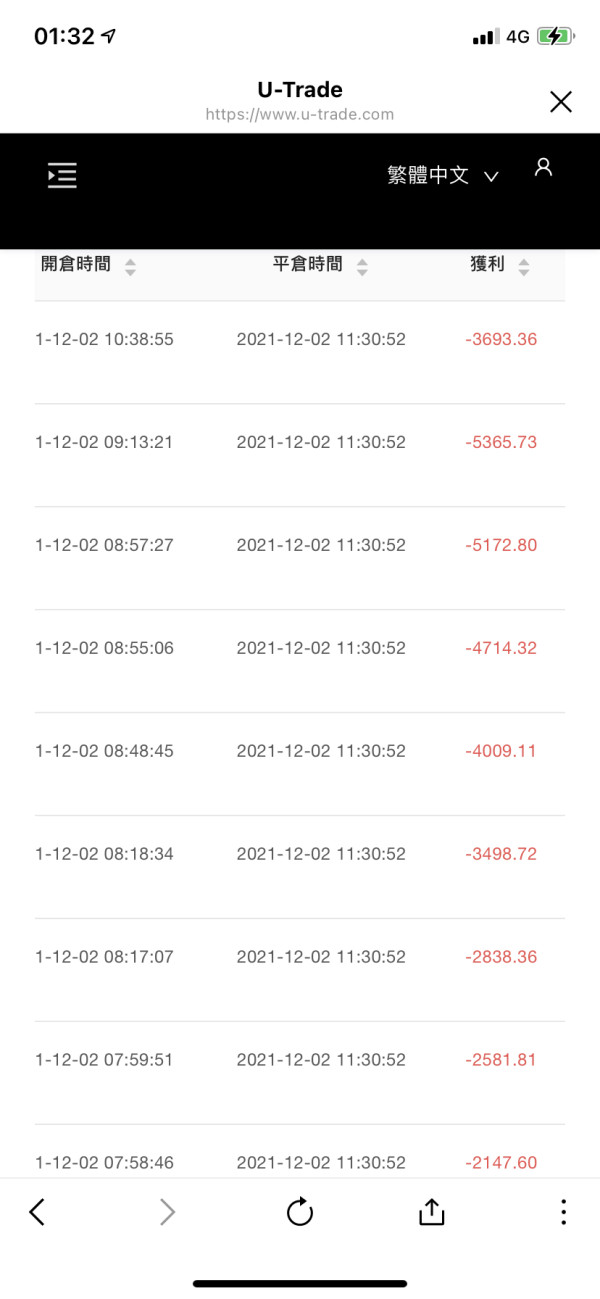Sort by 平倉時間 column arrows
The image size is (600, 1299).
pos(362,267)
